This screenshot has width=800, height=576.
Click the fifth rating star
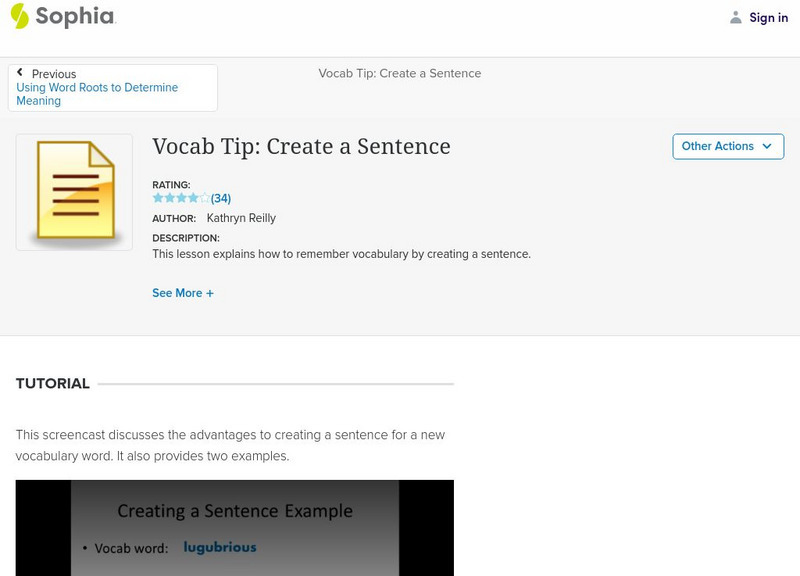[205, 198]
